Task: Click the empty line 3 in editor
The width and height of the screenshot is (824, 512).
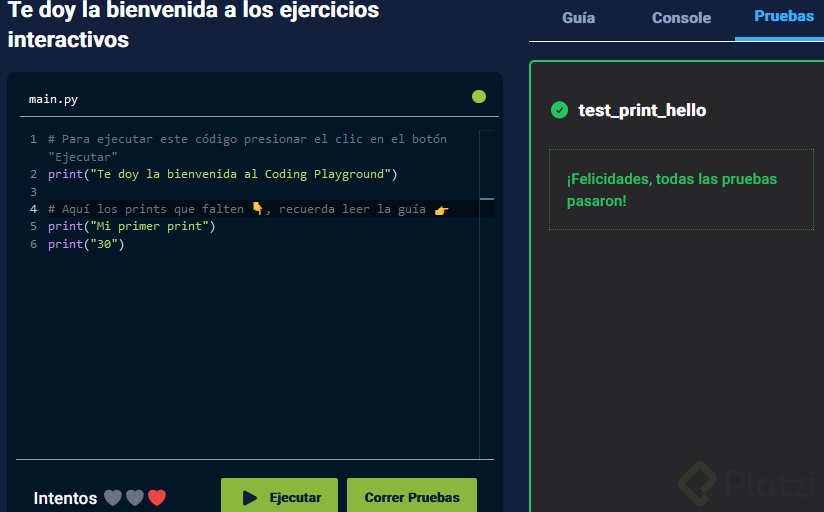Action: click(x=263, y=192)
